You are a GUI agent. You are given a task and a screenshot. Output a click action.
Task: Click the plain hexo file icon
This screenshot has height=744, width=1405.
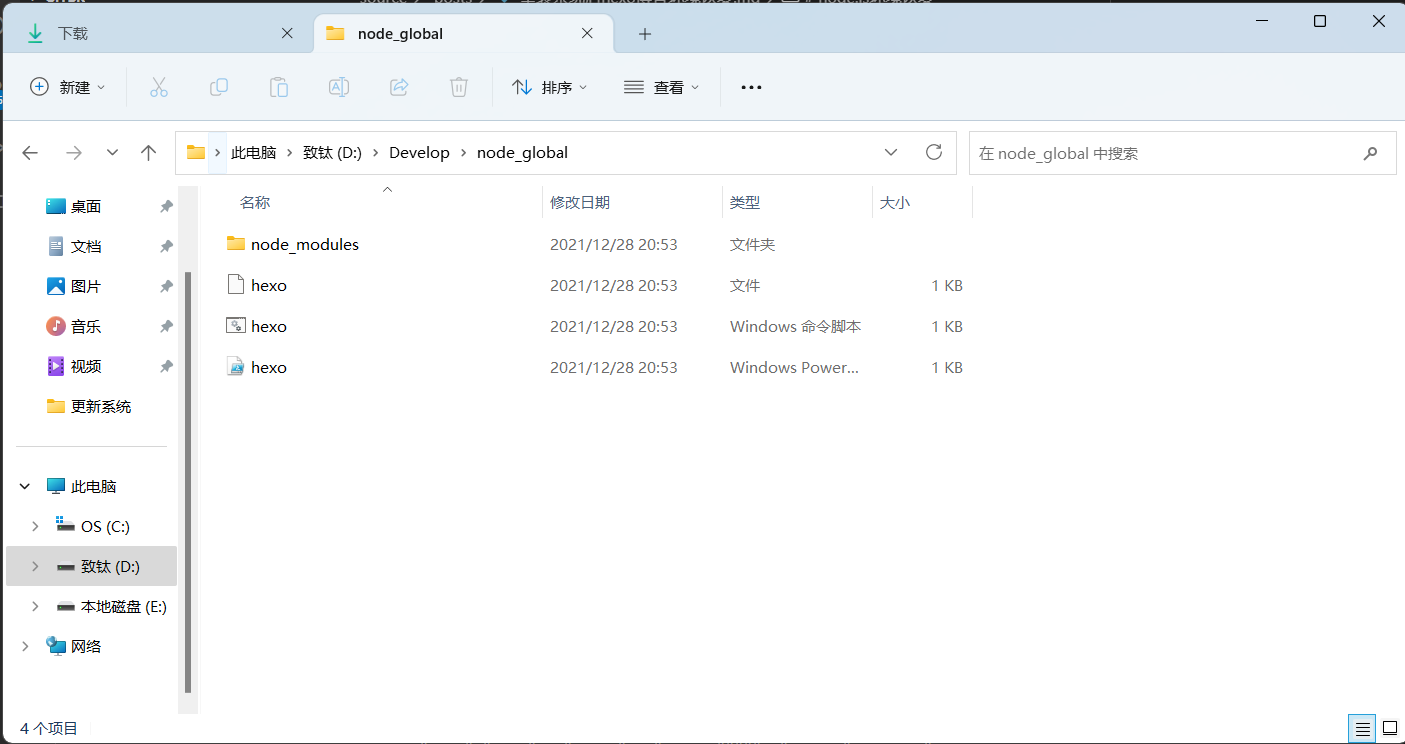pyautogui.click(x=236, y=285)
